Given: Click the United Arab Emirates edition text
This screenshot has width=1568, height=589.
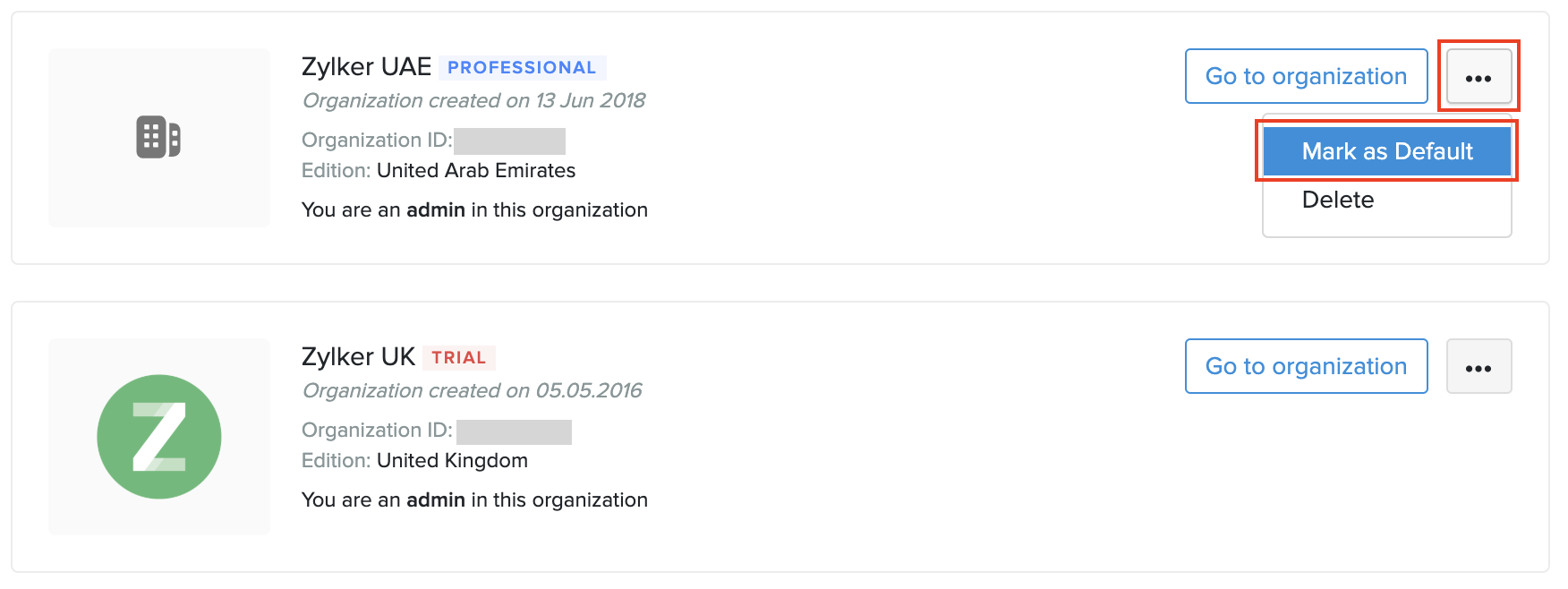Looking at the screenshot, I should (x=476, y=171).
